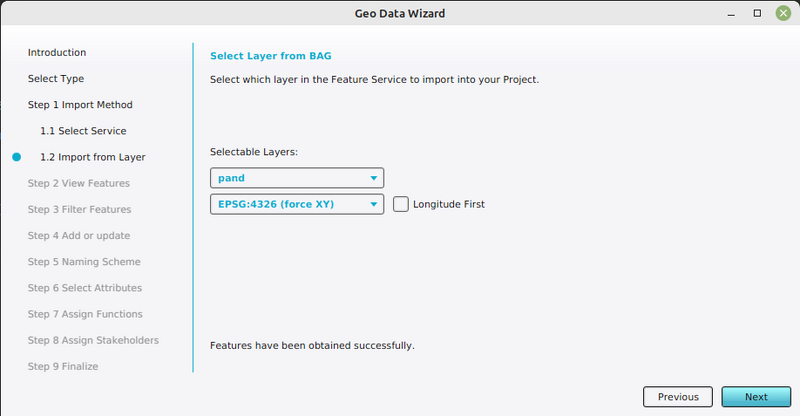Jump to 1.1 Select Service
The height and width of the screenshot is (416, 800).
[x=83, y=131]
